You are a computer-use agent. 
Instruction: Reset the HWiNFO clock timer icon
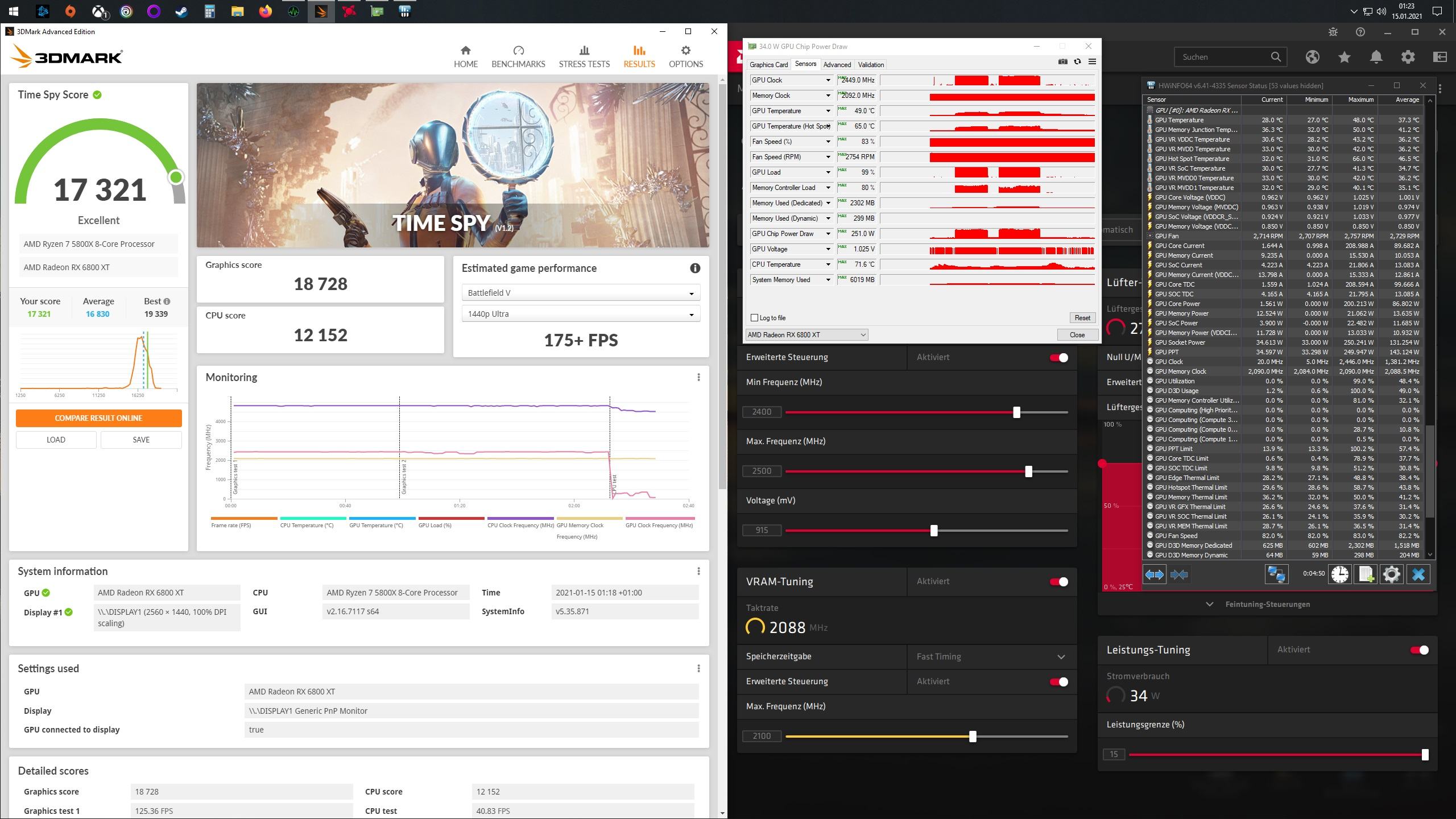(x=1340, y=574)
